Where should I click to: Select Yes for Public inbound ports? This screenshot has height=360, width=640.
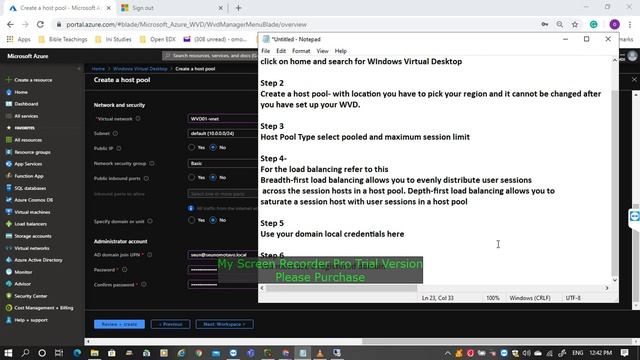(x=191, y=178)
